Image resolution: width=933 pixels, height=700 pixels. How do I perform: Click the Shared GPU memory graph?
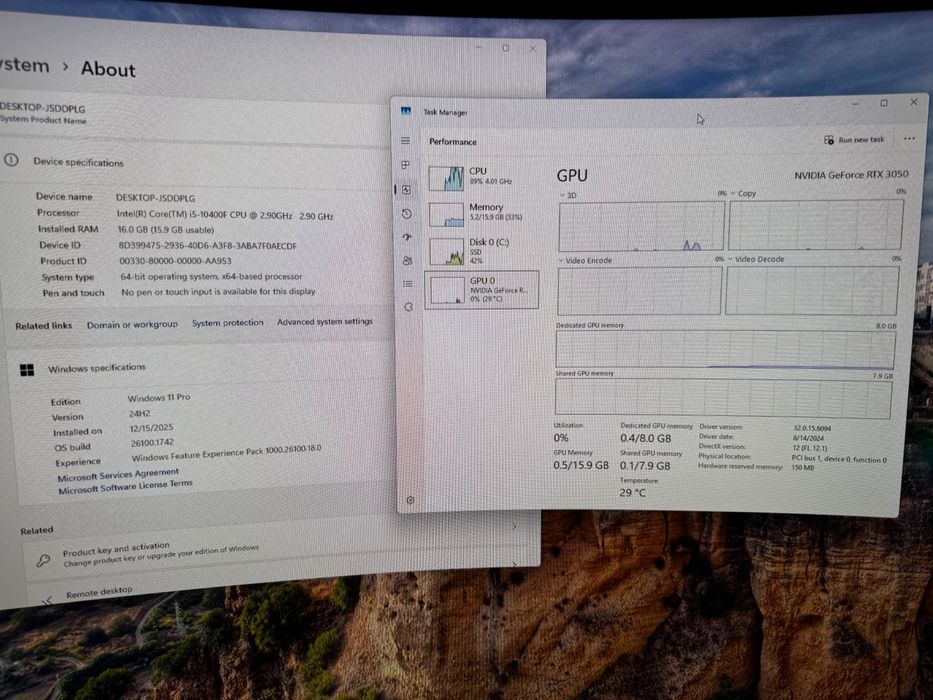(x=724, y=397)
